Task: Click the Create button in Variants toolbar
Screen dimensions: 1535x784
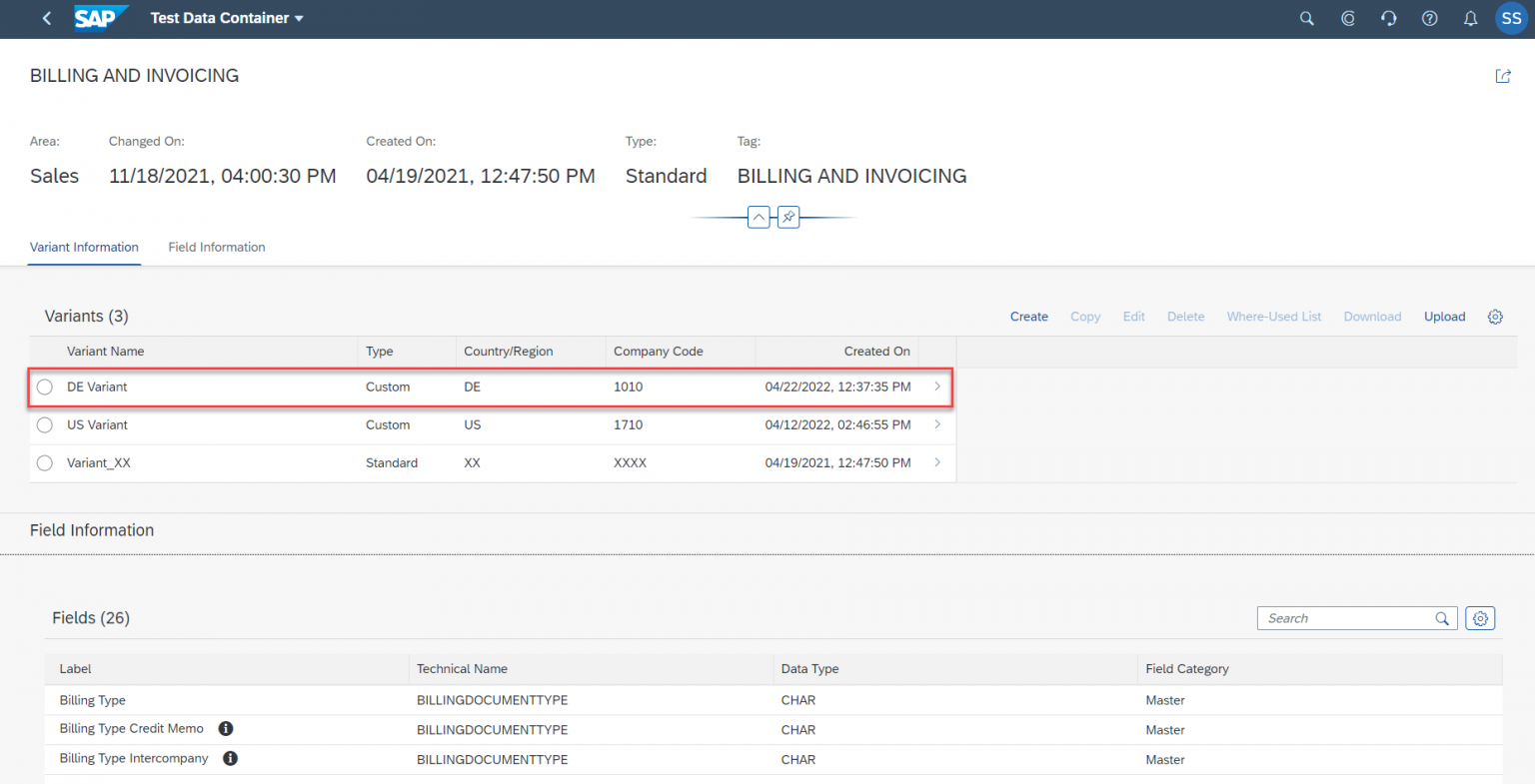Action: (x=1028, y=316)
